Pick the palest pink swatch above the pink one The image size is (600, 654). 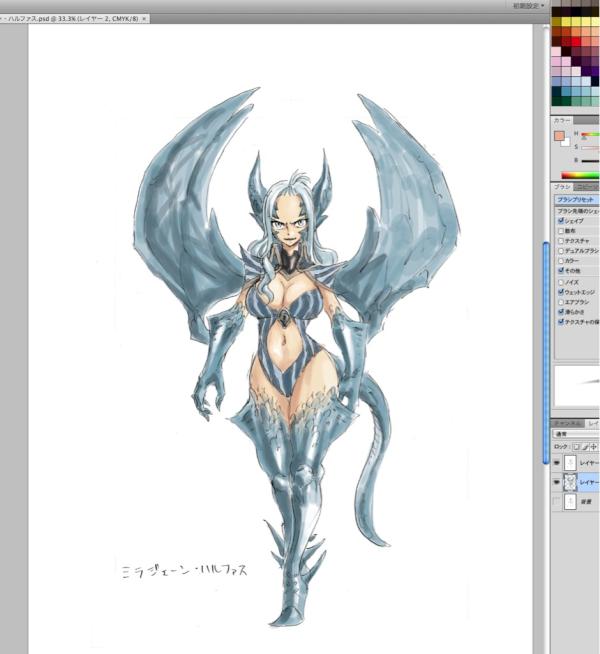coord(556,51)
